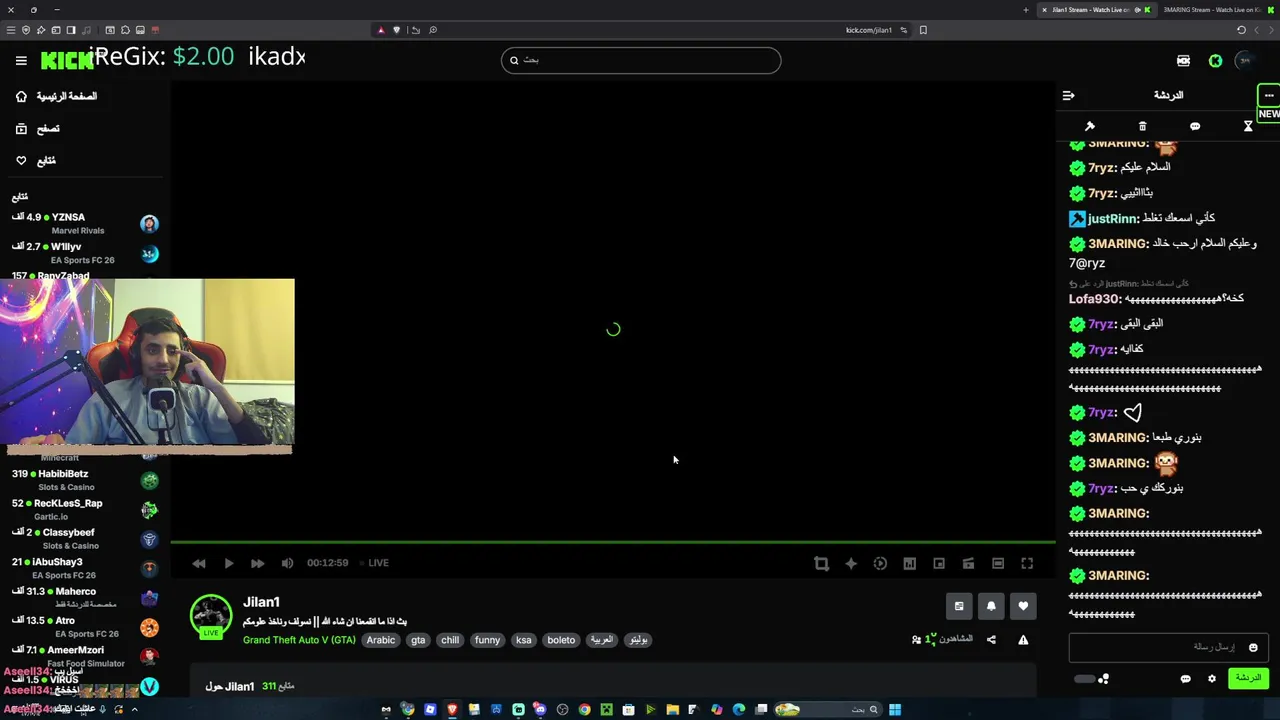Open RecKLesS_Rap channel in sidebar

click(x=85, y=510)
